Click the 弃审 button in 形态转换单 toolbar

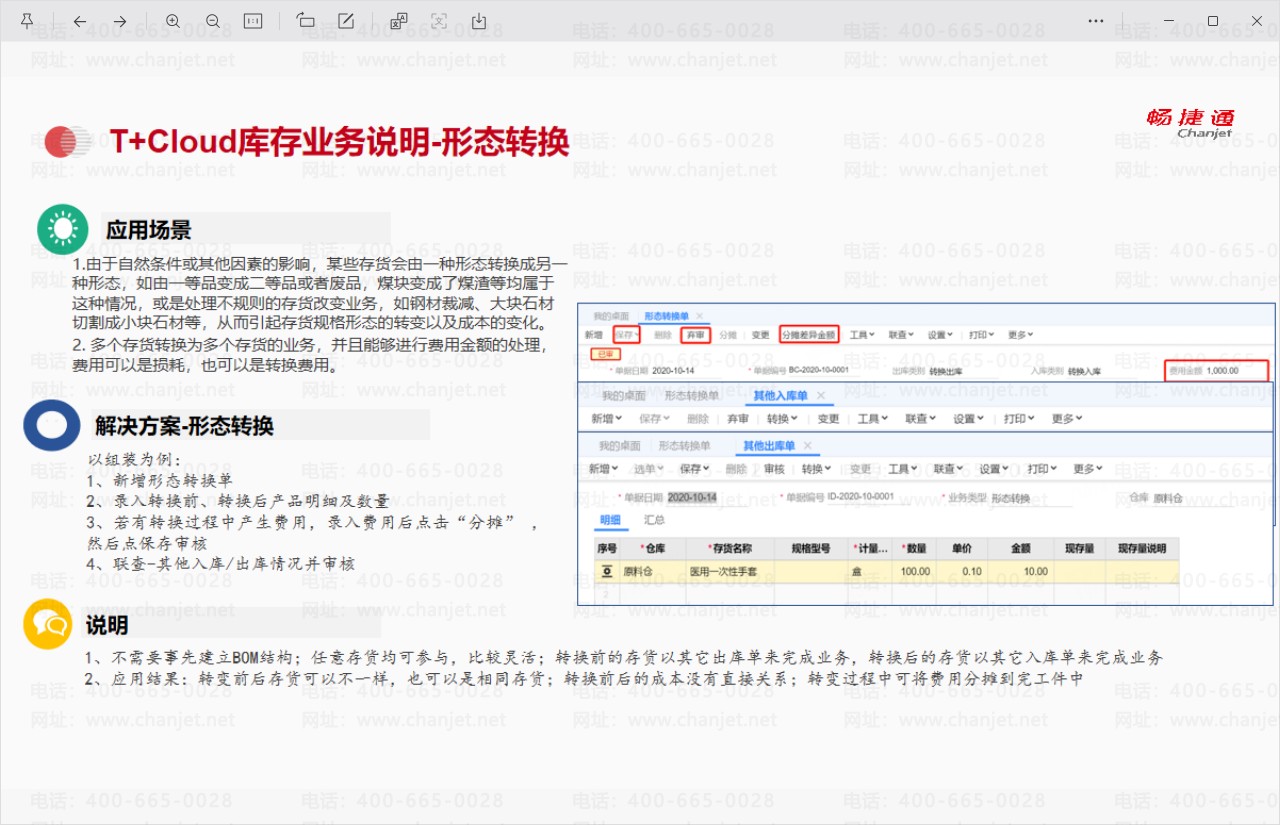tap(695, 335)
